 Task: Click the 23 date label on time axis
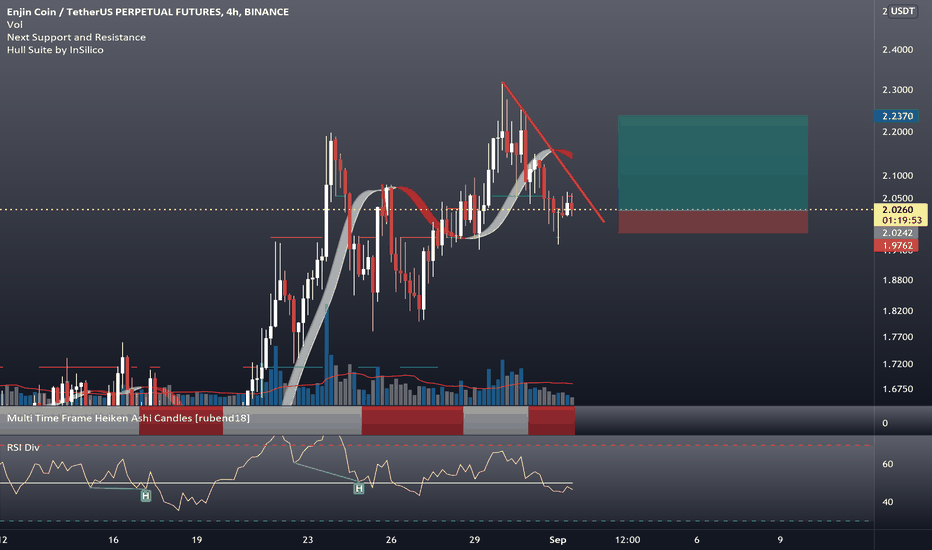pyautogui.click(x=307, y=540)
